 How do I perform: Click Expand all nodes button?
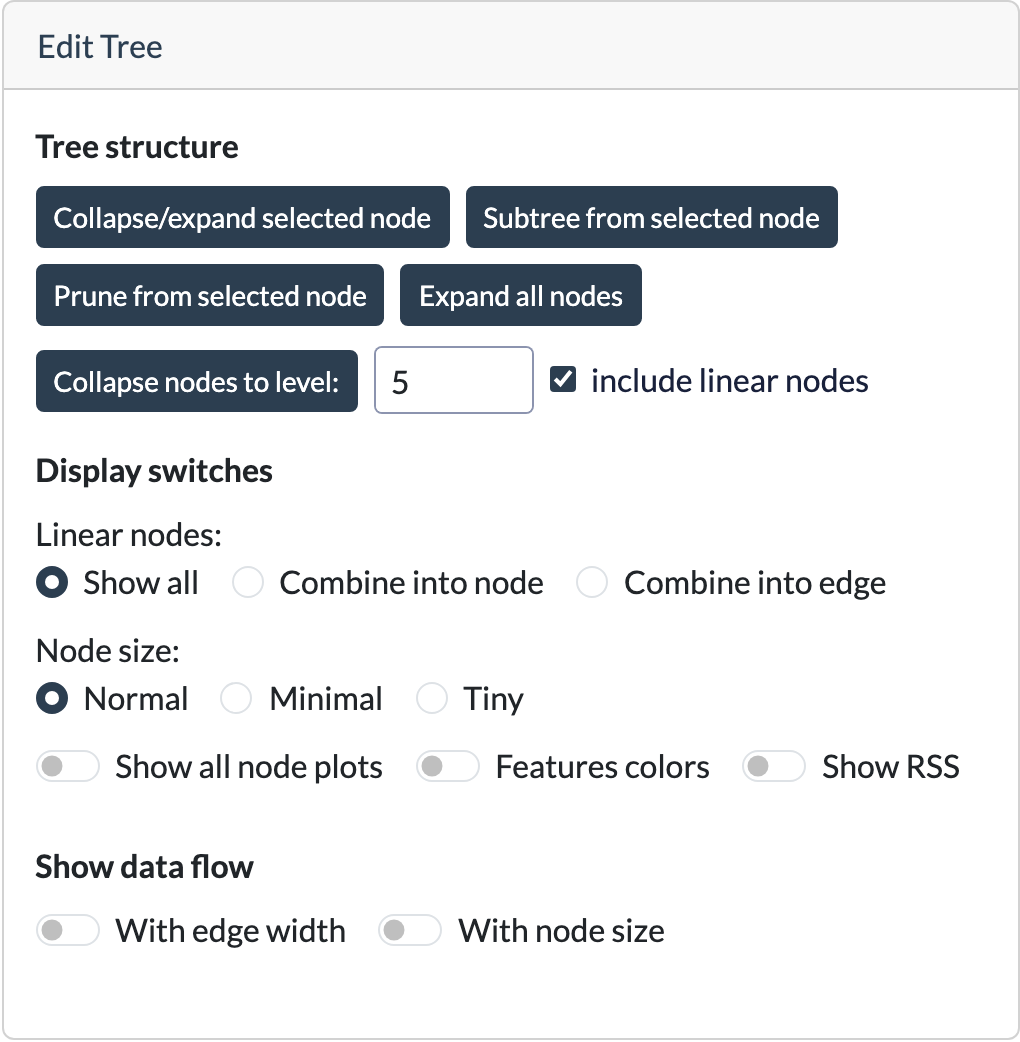(x=520, y=295)
